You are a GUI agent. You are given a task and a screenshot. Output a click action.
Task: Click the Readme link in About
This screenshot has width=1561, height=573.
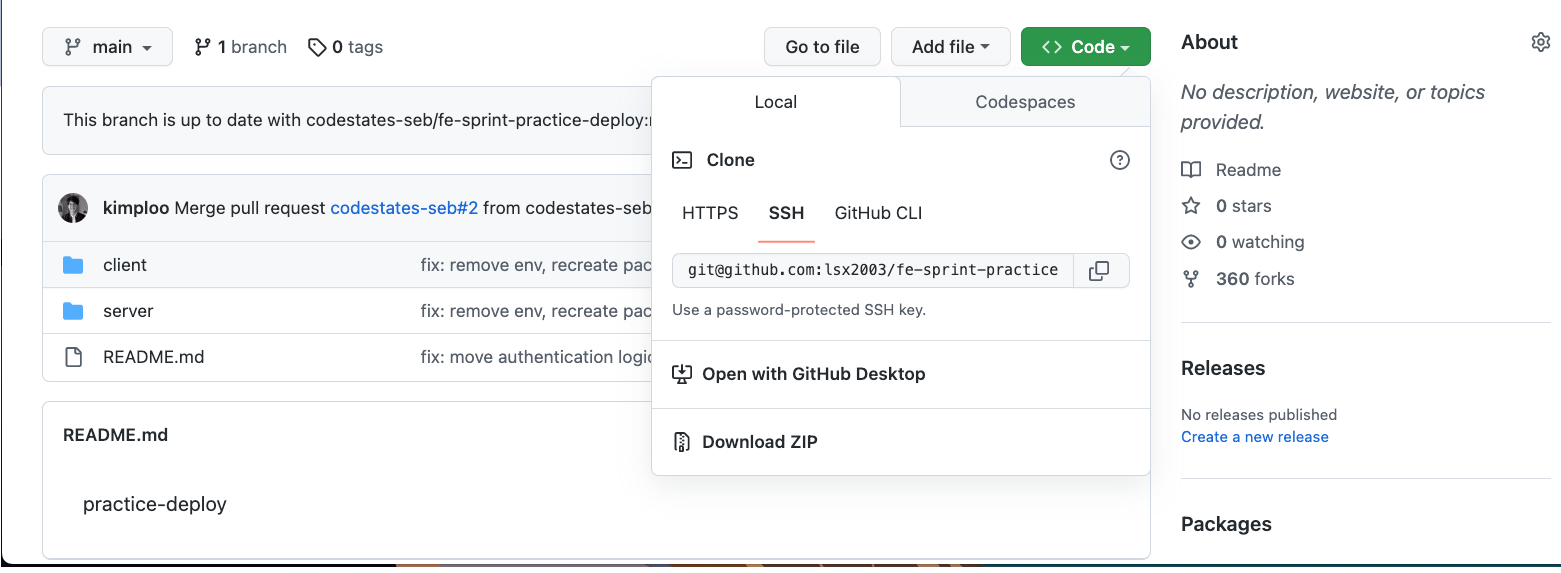click(1248, 170)
